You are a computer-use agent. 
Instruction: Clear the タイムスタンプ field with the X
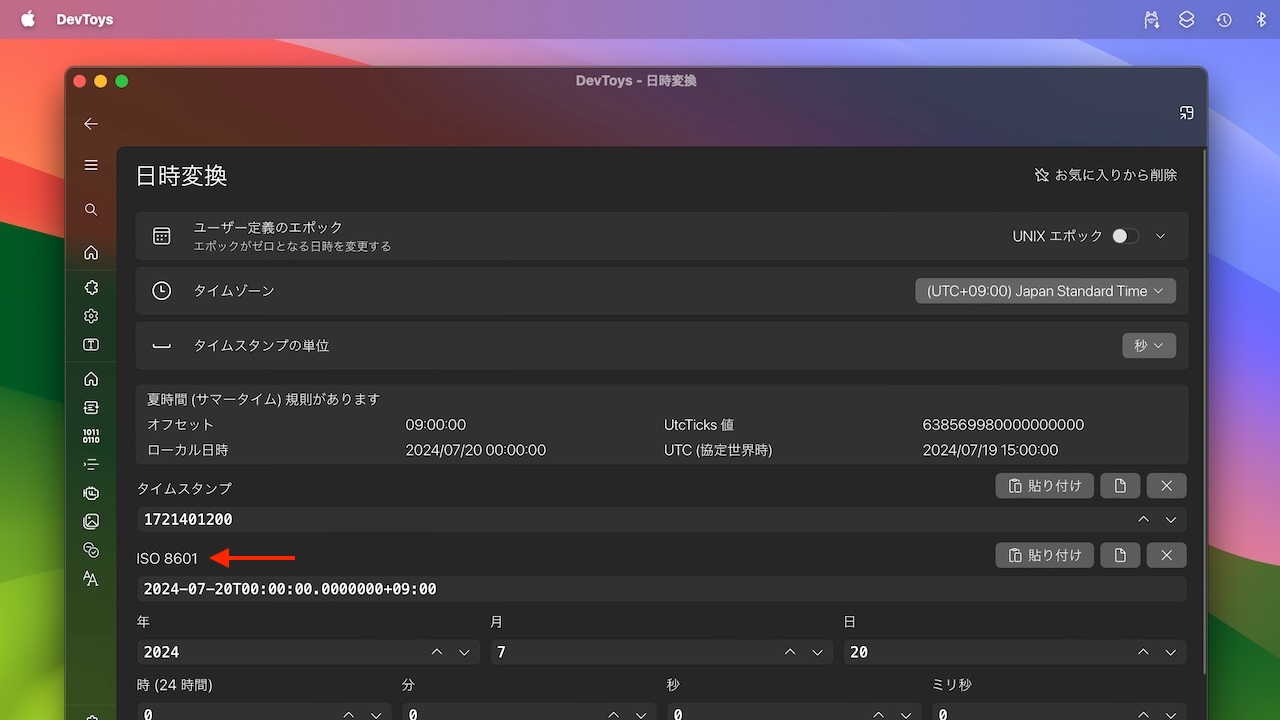1166,486
